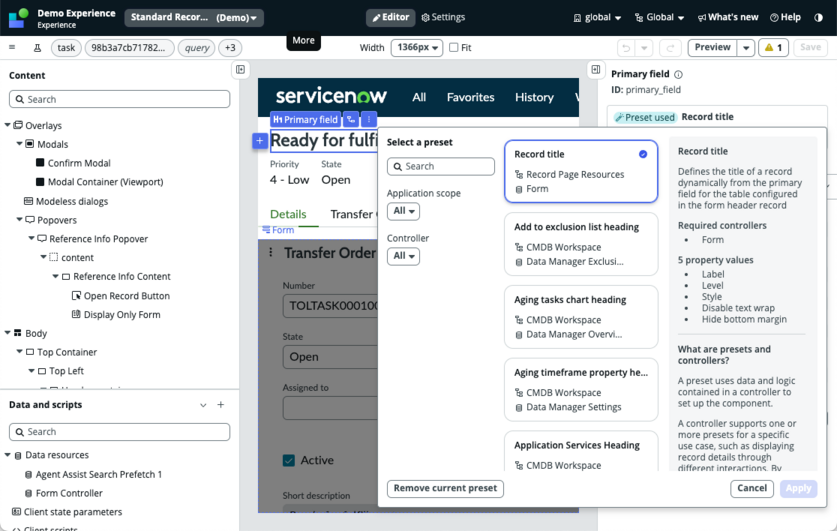Open What's new link
The height and width of the screenshot is (531, 837).
tap(728, 18)
